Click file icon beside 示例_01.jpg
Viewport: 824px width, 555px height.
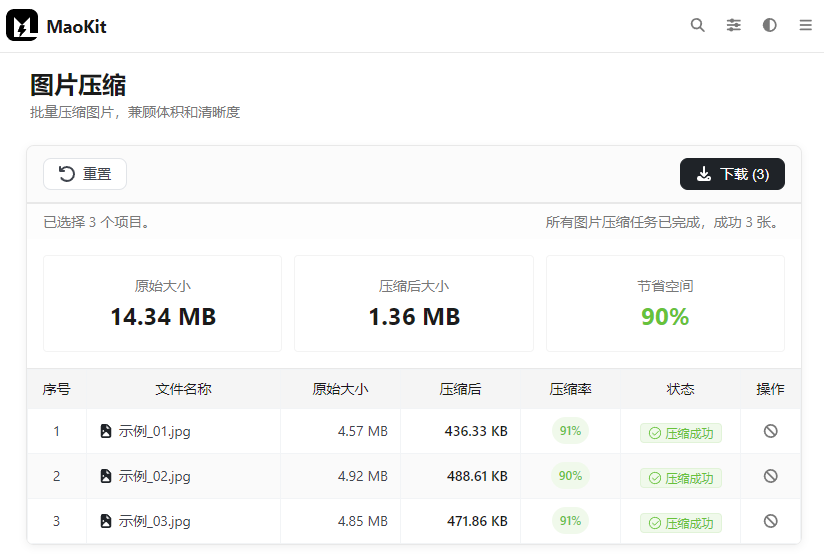[x=106, y=431]
